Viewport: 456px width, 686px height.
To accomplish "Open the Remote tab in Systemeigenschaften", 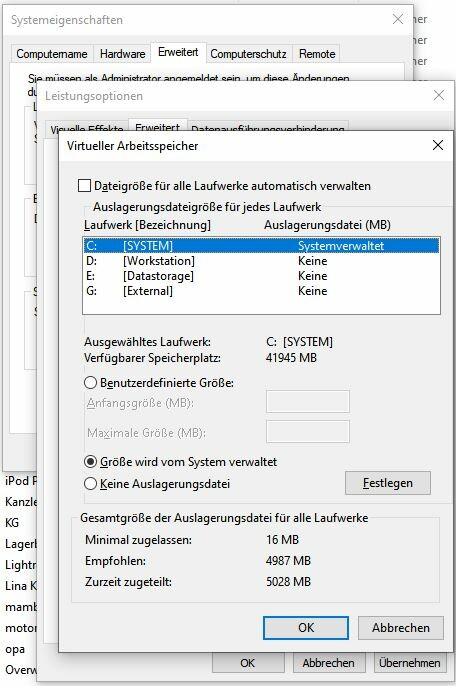I will [x=317, y=54].
